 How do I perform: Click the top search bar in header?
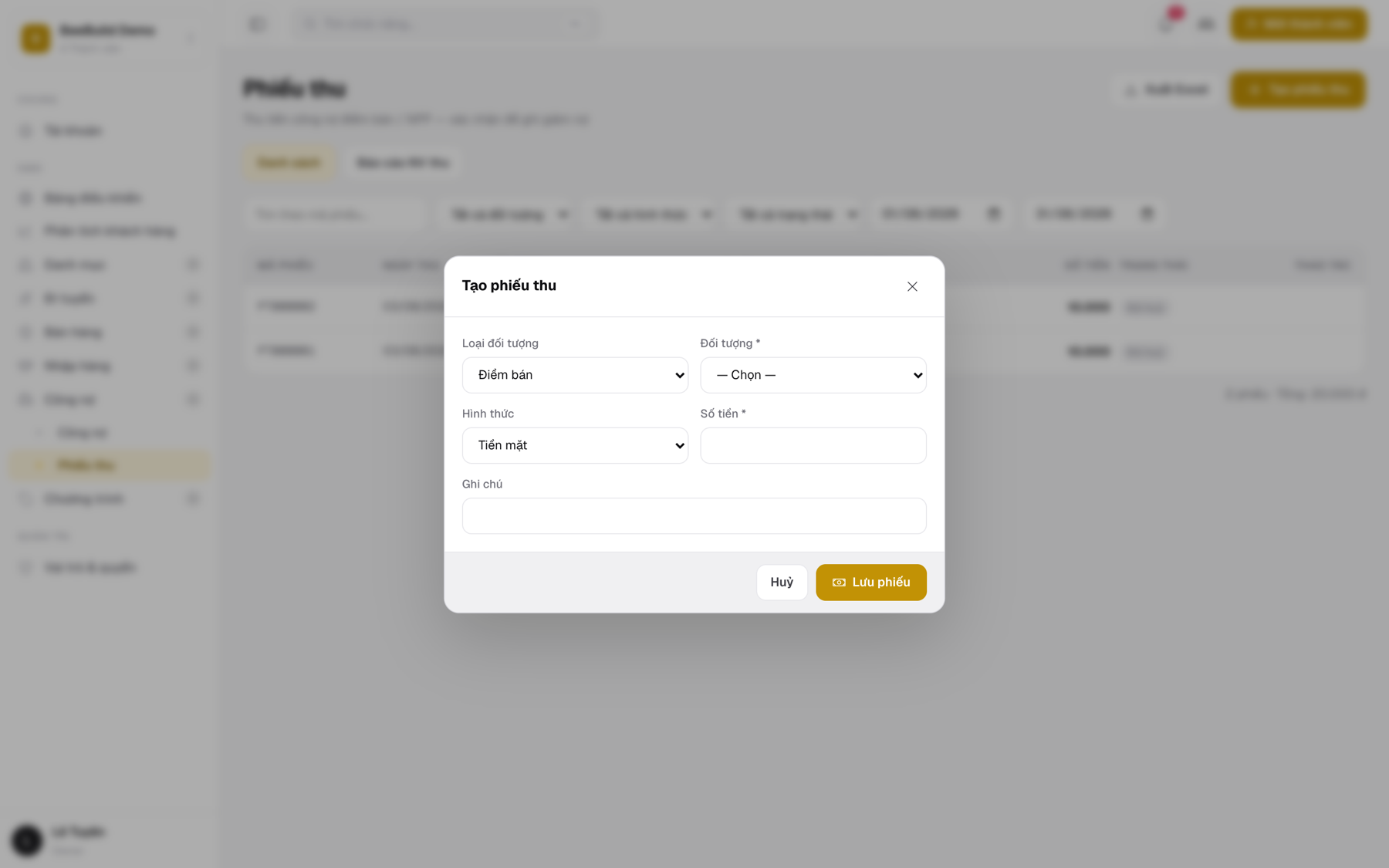pyautogui.click(x=442, y=24)
